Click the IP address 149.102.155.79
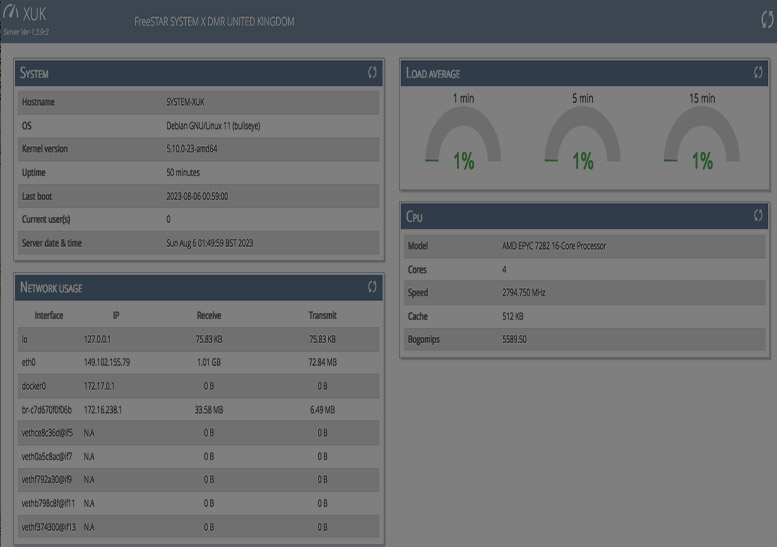777x547 pixels. pyautogui.click(x=107, y=362)
